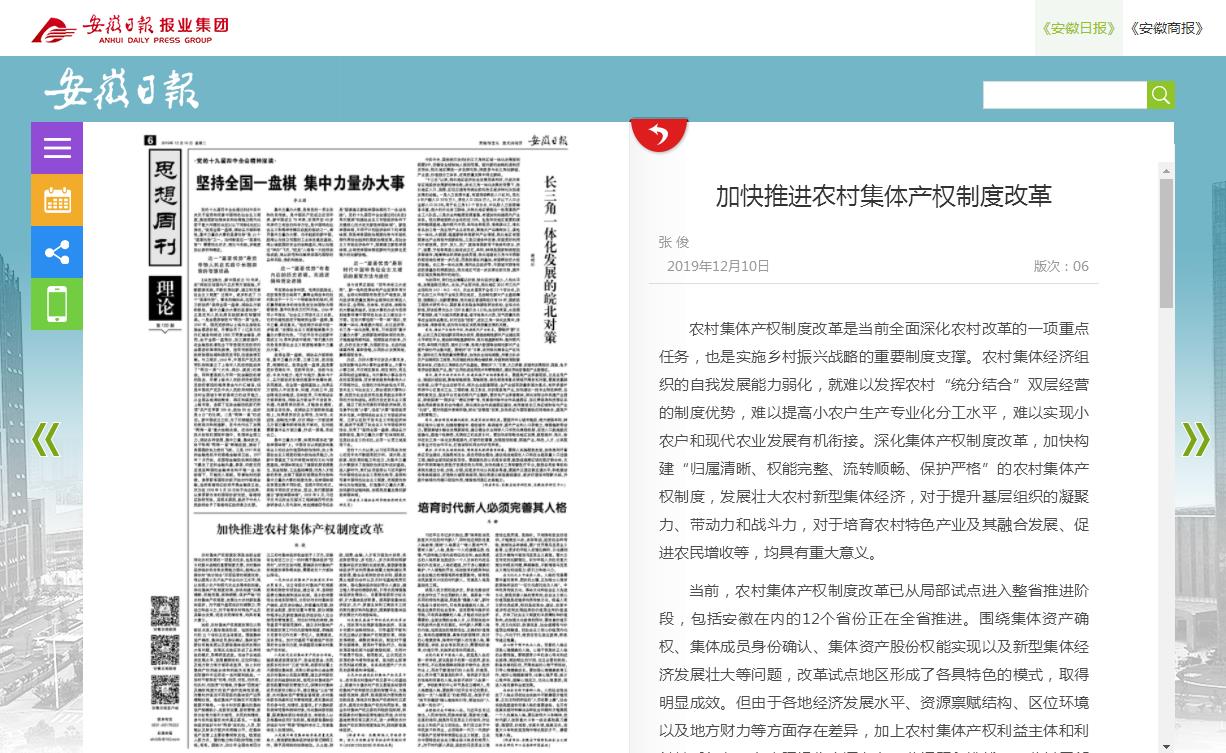Open article 培育时代新人必须完善其人格 on page

pyautogui.click(x=491, y=508)
